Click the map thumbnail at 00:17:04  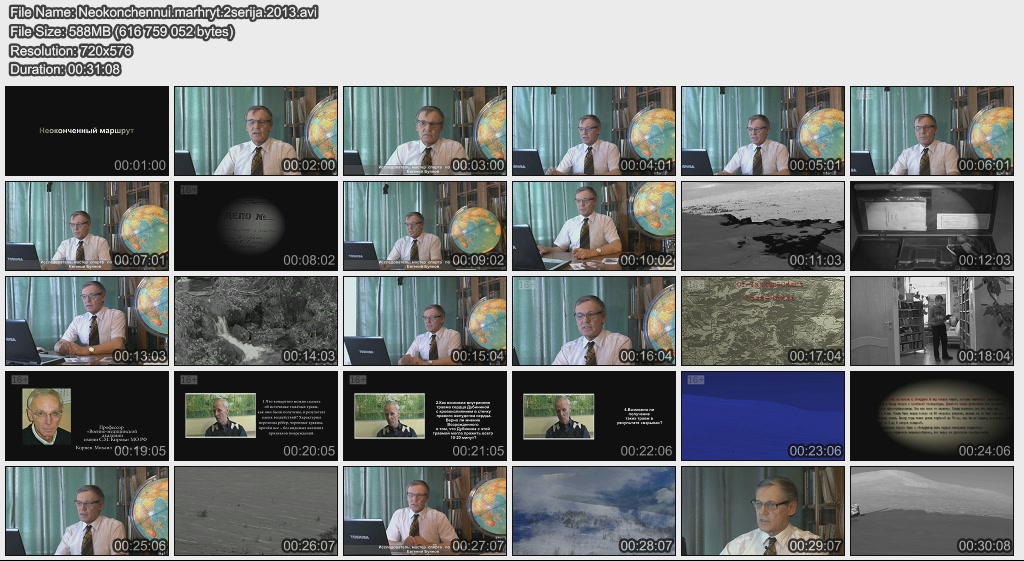(763, 321)
